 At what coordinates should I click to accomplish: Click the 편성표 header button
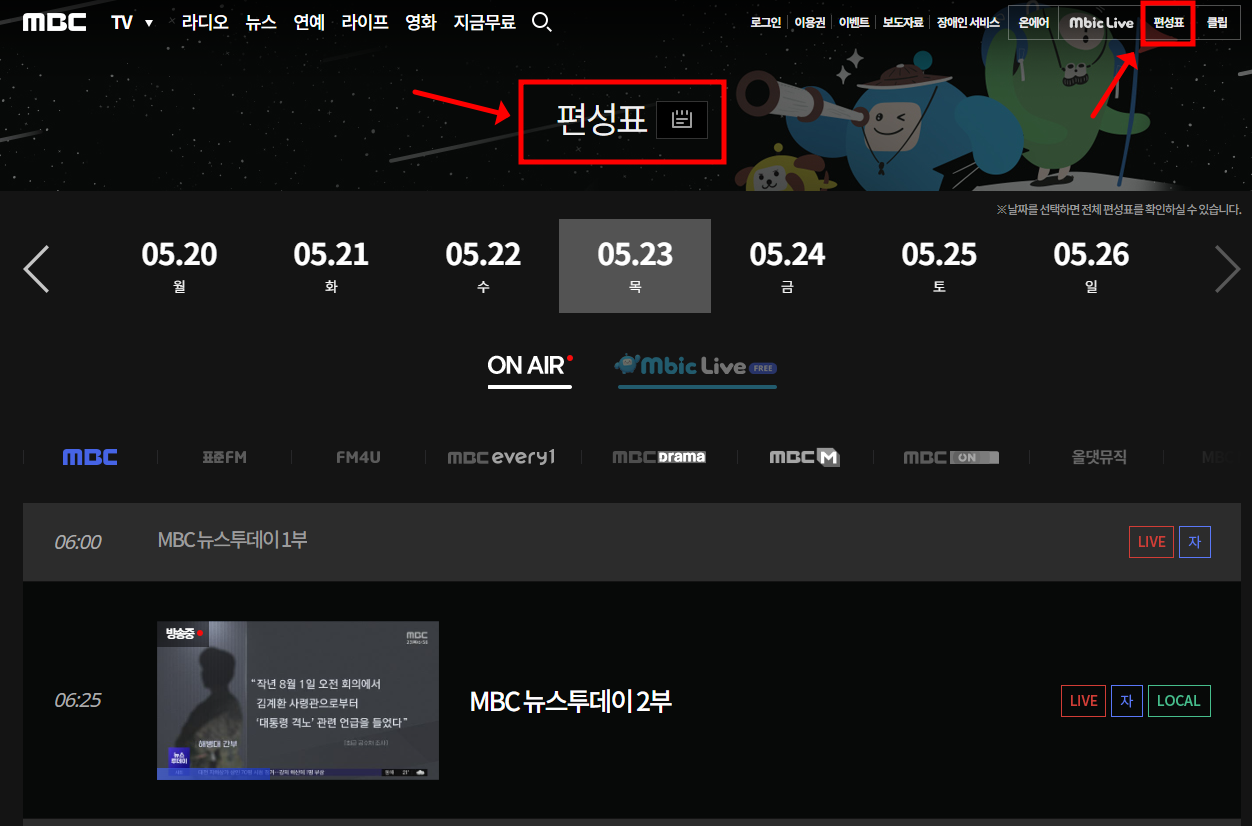coord(1168,22)
